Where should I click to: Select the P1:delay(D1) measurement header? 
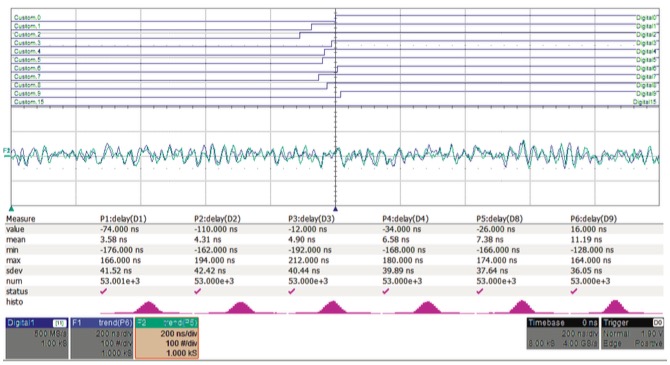coord(123,219)
